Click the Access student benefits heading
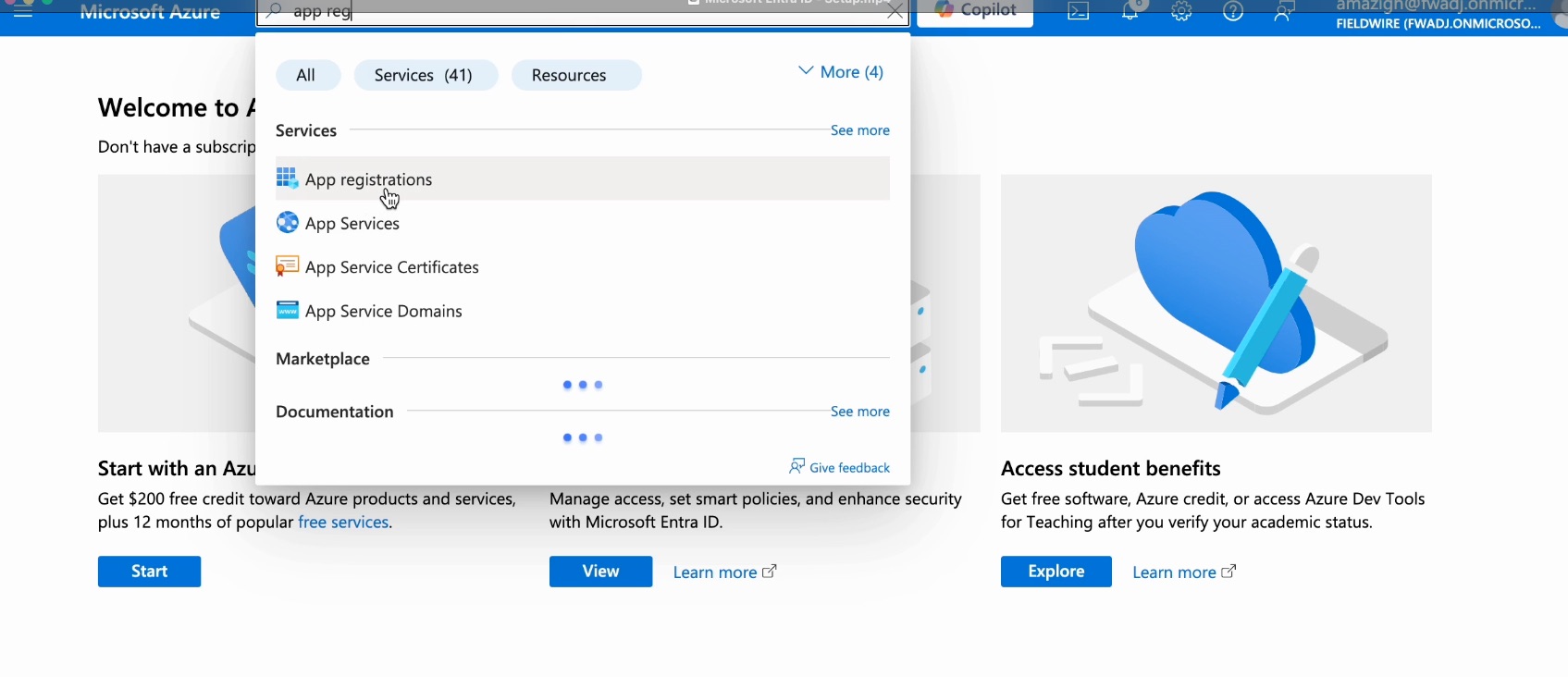Screen dimensions: 1568x677 (x=1111, y=468)
